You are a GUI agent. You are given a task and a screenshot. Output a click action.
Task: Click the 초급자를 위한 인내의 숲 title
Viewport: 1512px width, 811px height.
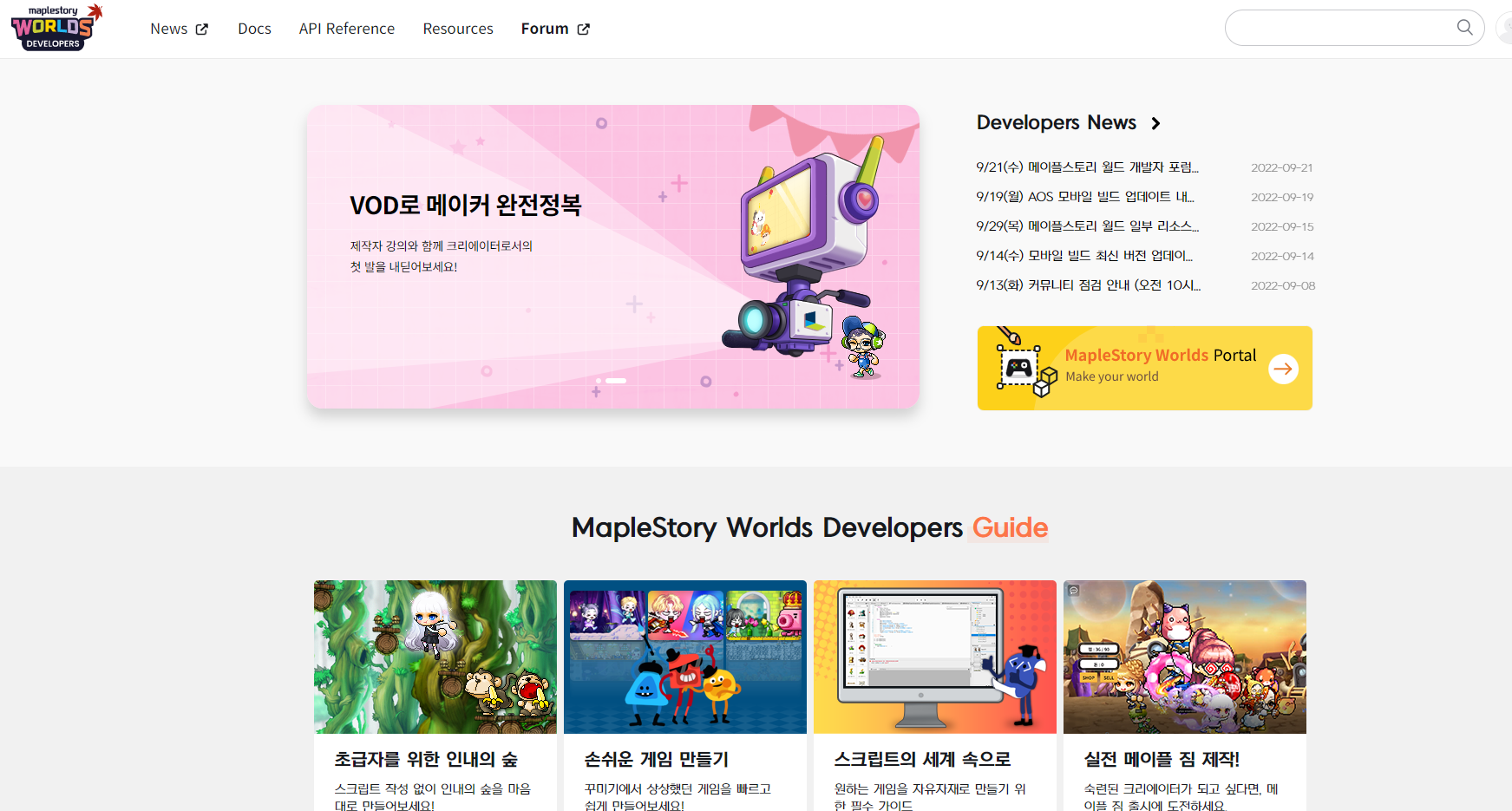[x=426, y=759]
